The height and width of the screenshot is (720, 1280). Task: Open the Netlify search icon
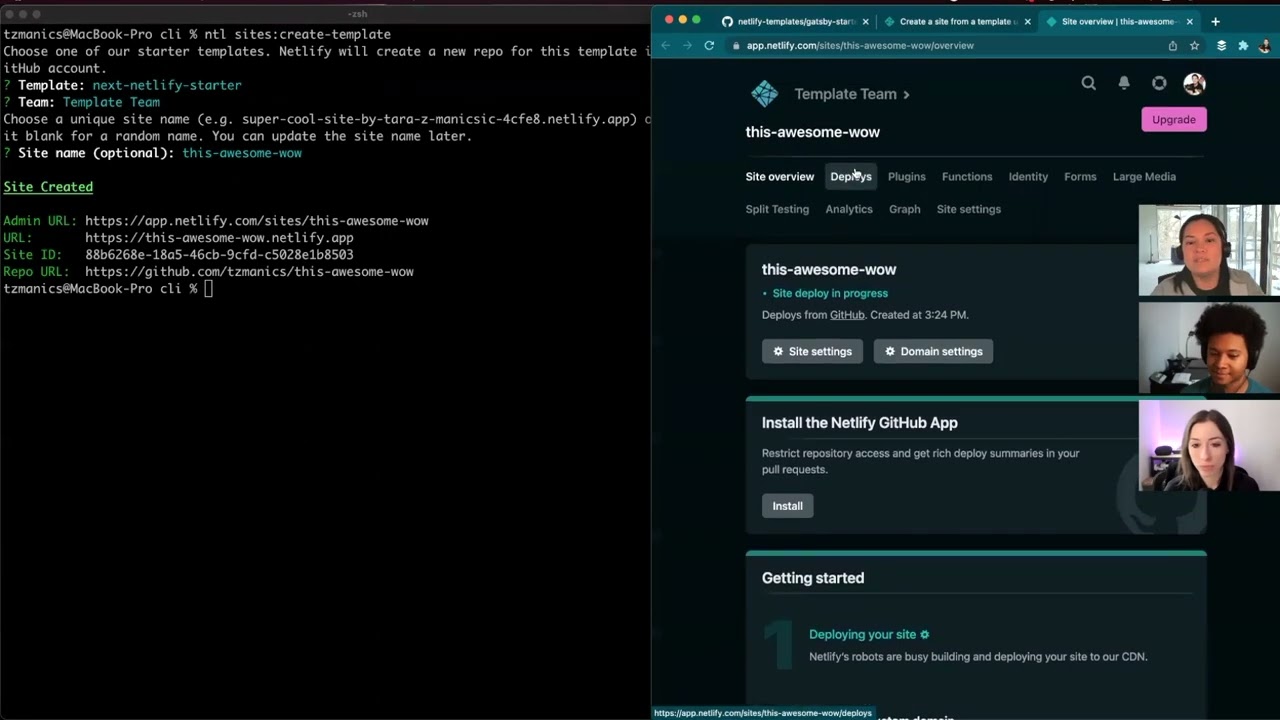pos(1088,83)
